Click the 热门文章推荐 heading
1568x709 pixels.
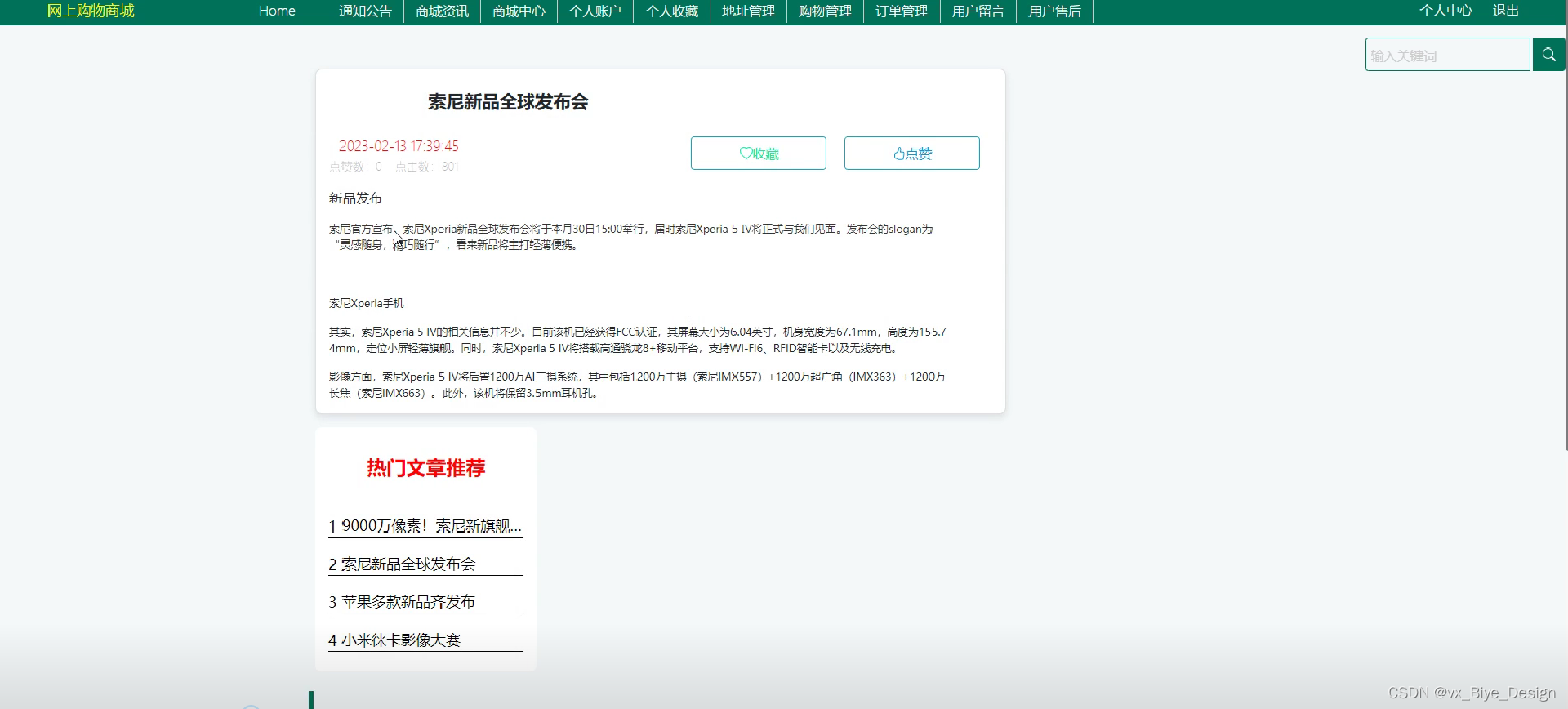click(425, 468)
